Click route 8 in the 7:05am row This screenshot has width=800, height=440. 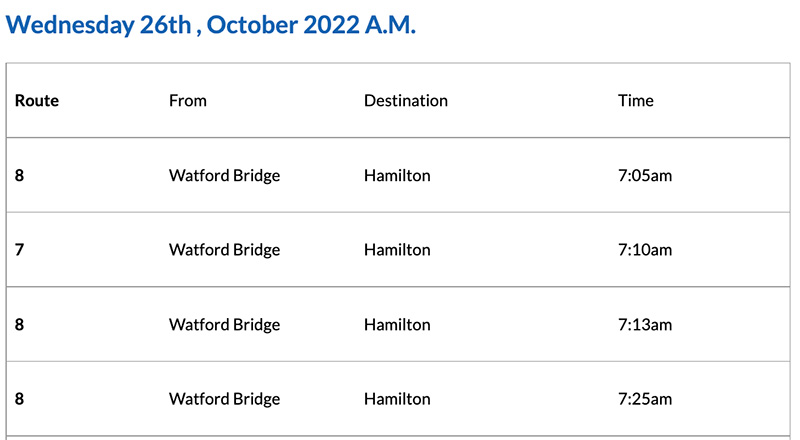[20, 175]
